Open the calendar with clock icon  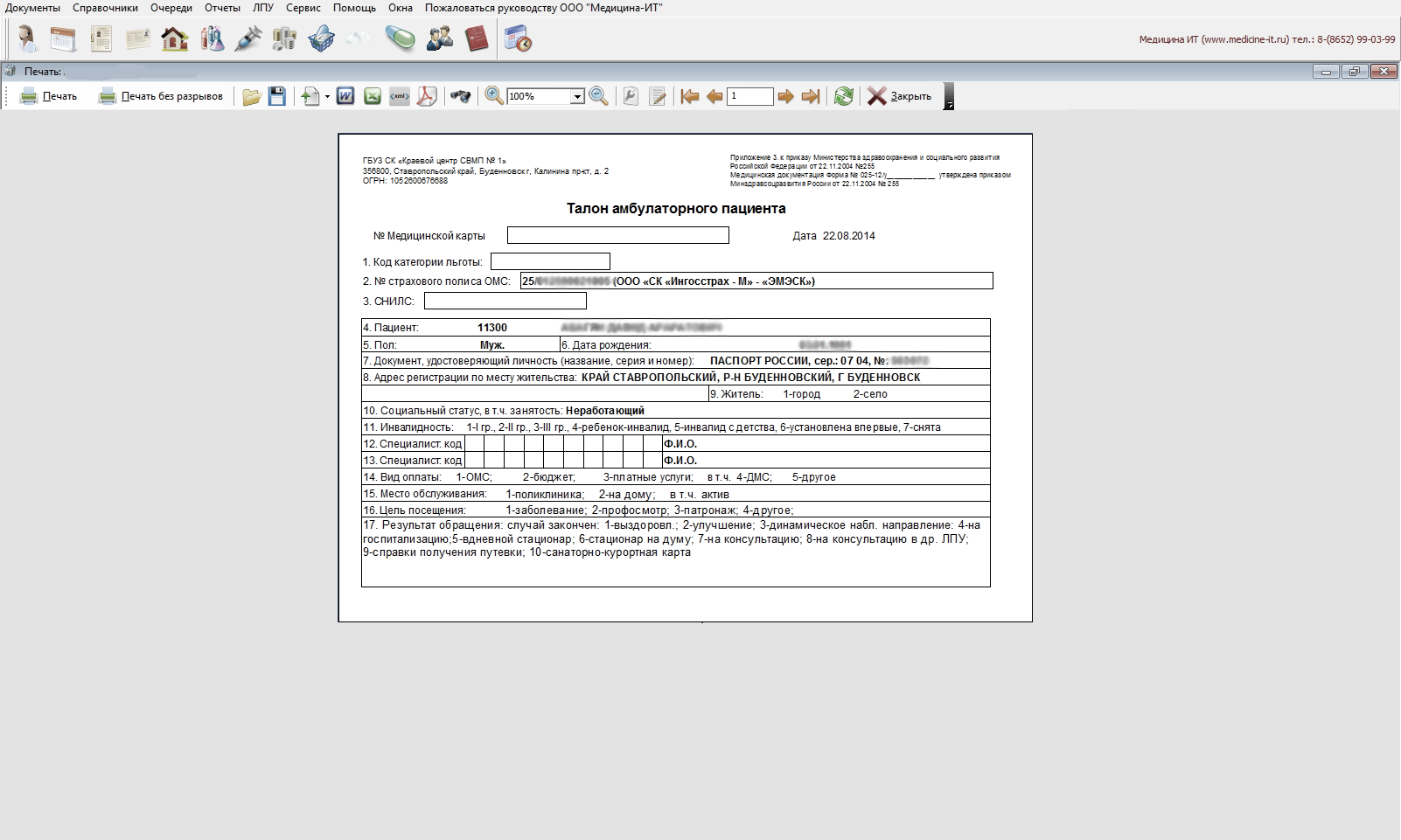pyautogui.click(x=518, y=38)
